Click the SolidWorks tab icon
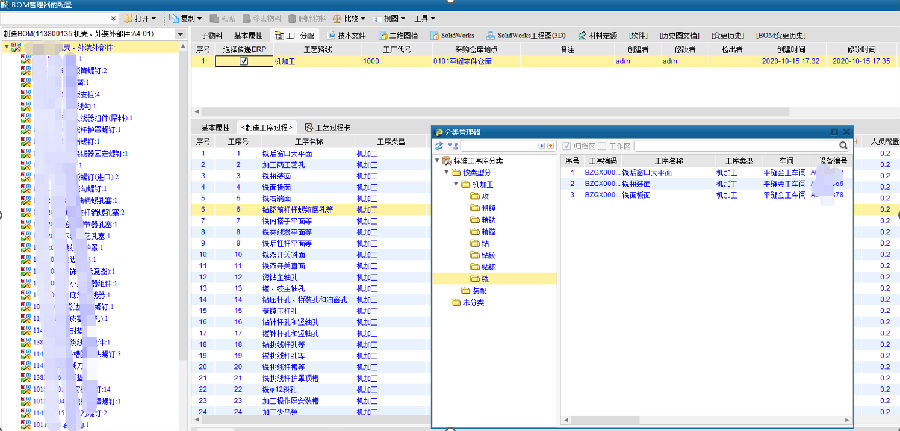900x431 pixels. (433, 34)
